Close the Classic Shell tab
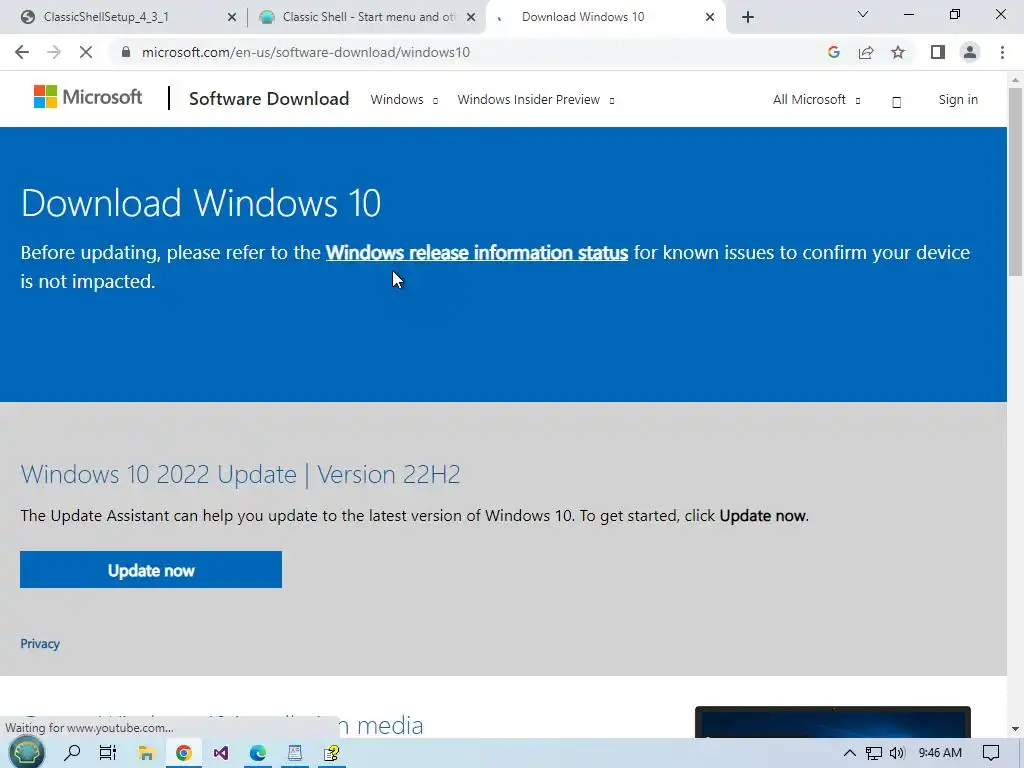Image resolution: width=1024 pixels, height=768 pixels. (471, 17)
